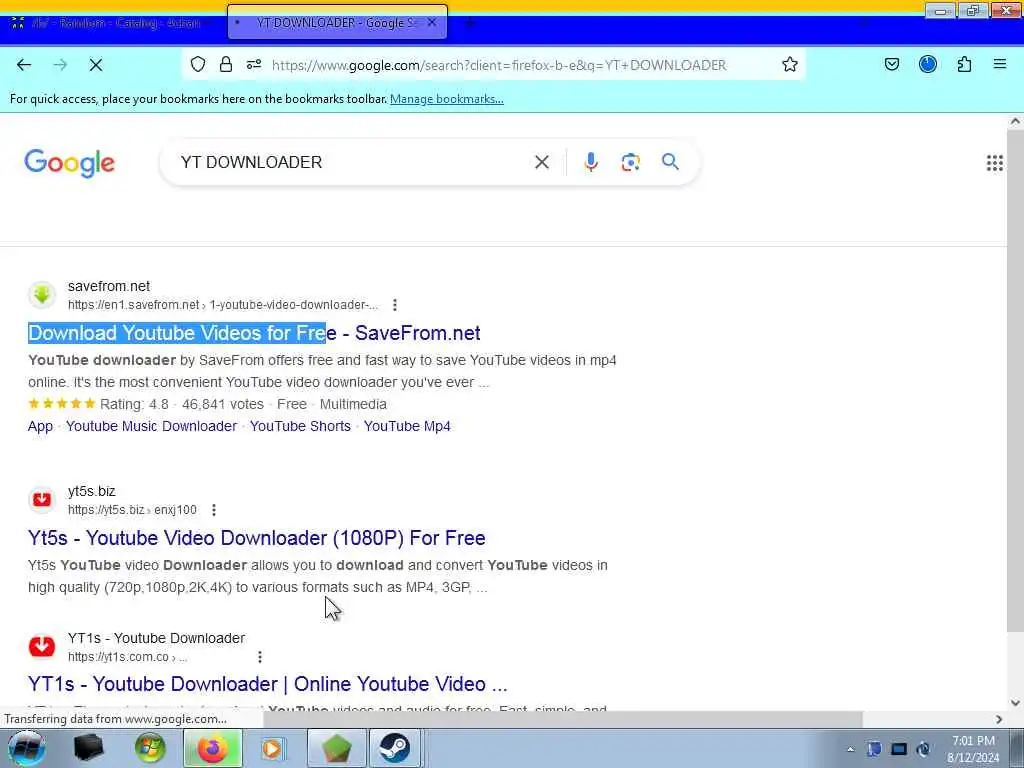Open more options for savefrom.net result
Screen dimensions: 1024x768
click(394, 305)
